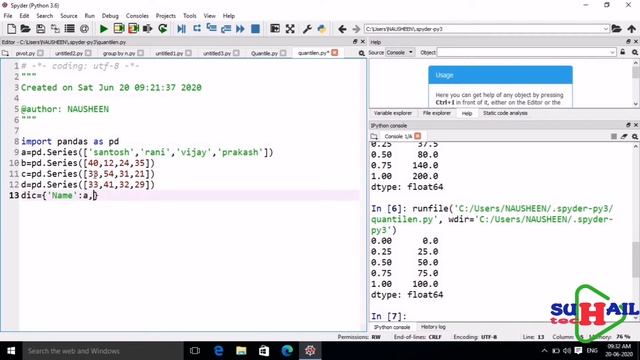Open the Projects menu

(x=165, y=16)
